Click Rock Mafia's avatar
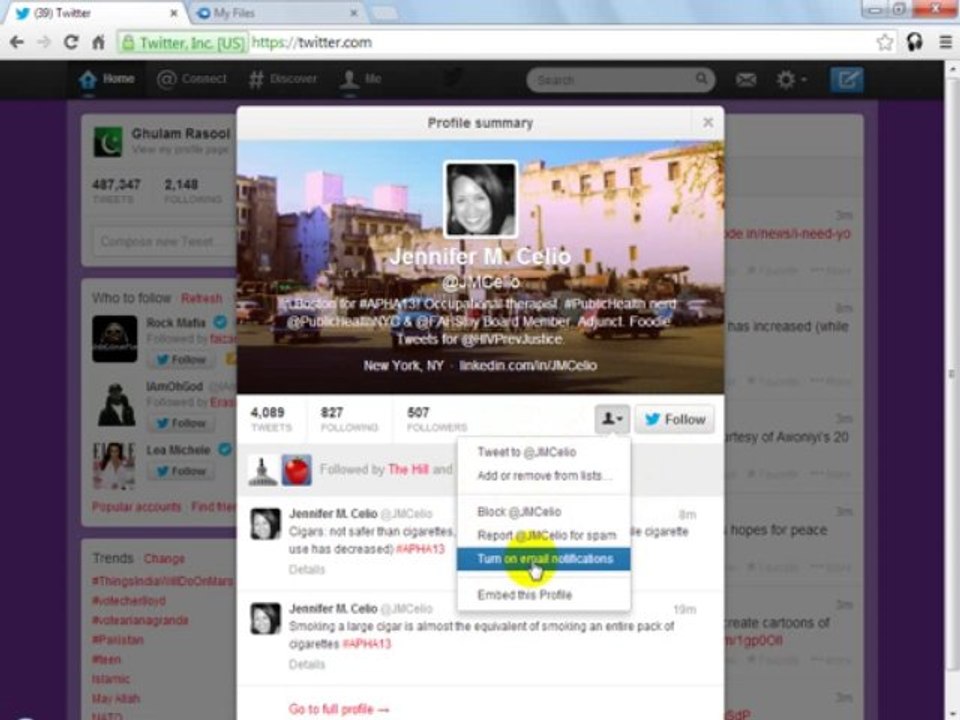This screenshot has width=960, height=720. [x=114, y=339]
